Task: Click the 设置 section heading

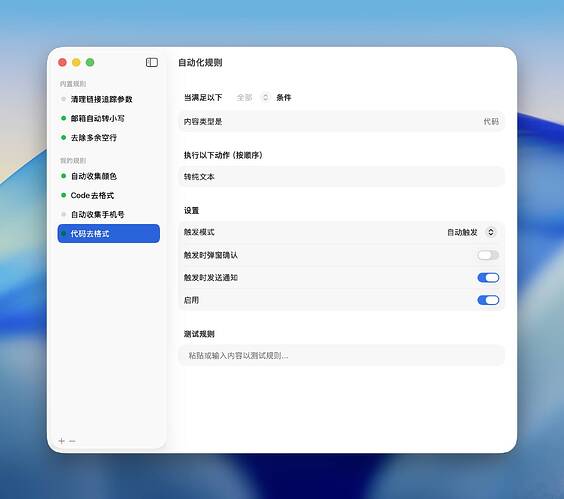Action: (191, 210)
